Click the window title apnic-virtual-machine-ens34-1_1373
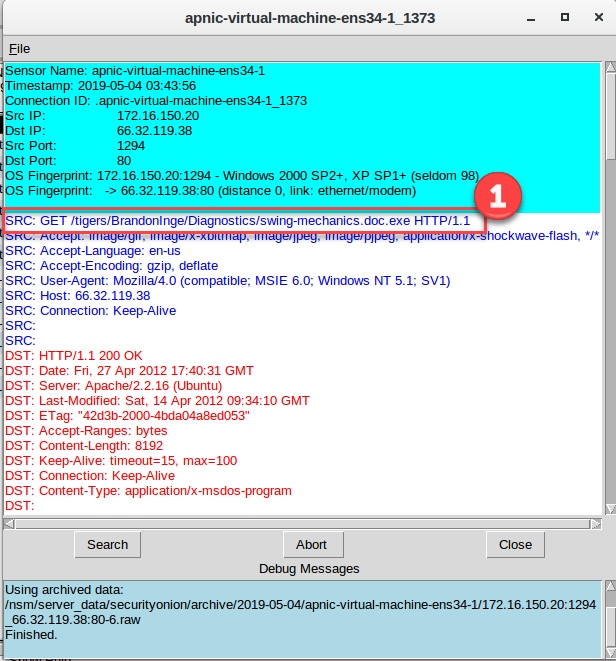 (x=310, y=18)
